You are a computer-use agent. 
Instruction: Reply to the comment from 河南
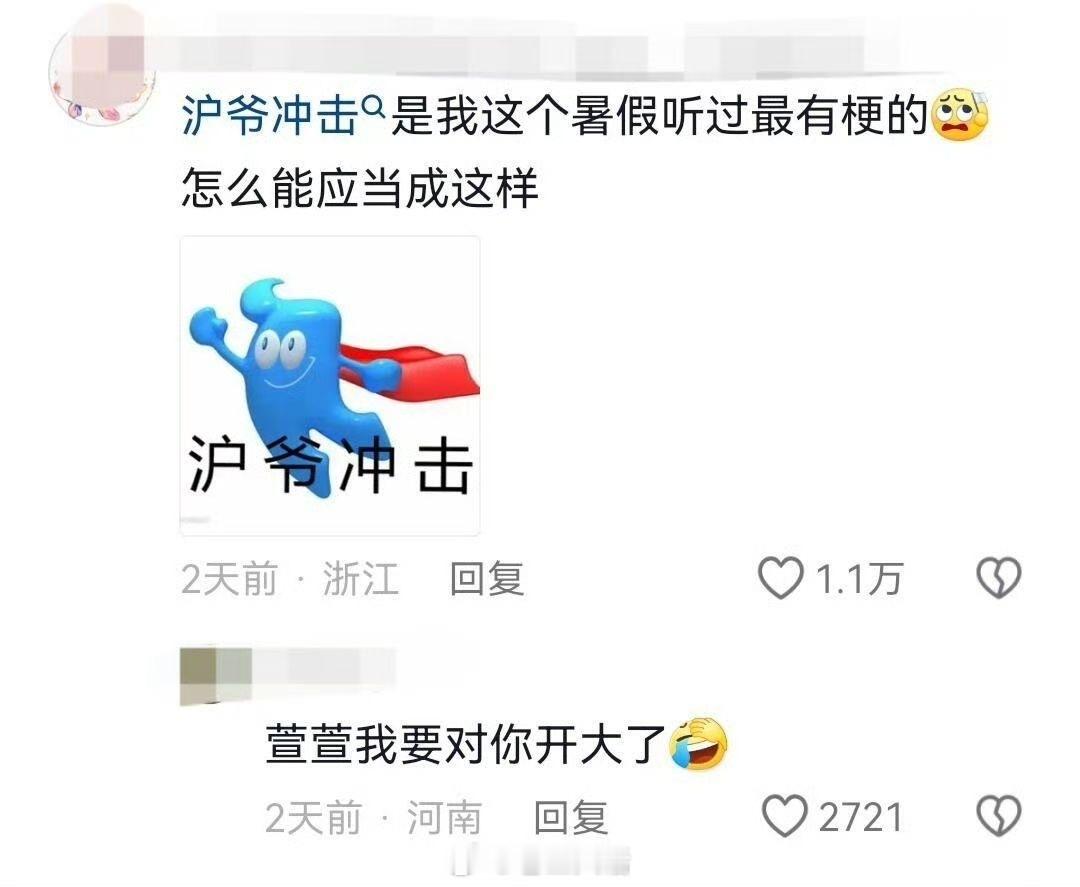tap(571, 817)
